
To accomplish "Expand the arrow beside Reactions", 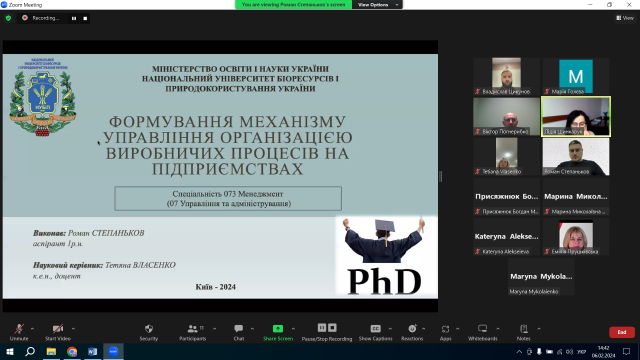I will 423,329.
